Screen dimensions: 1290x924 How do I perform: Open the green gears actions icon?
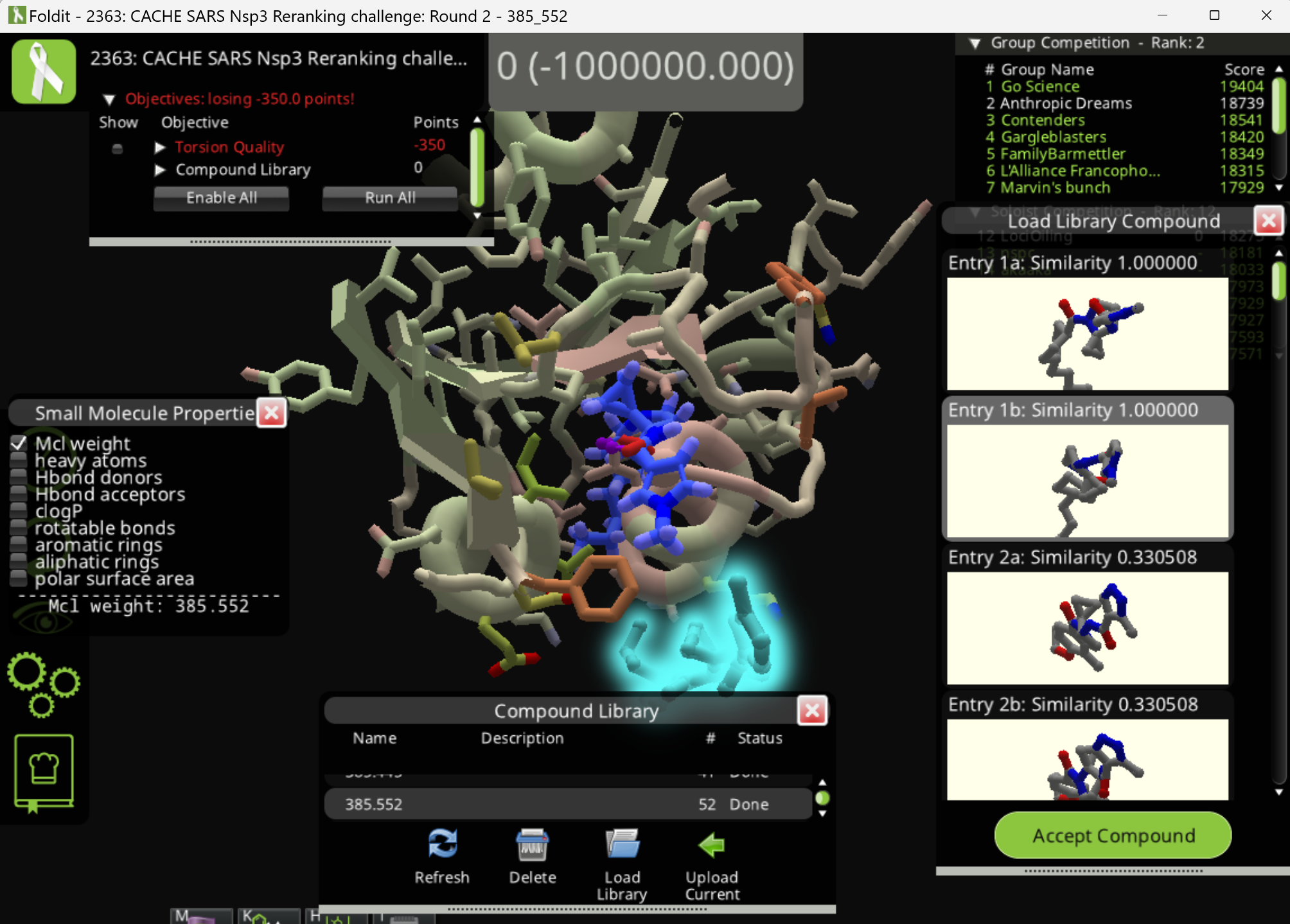43,684
